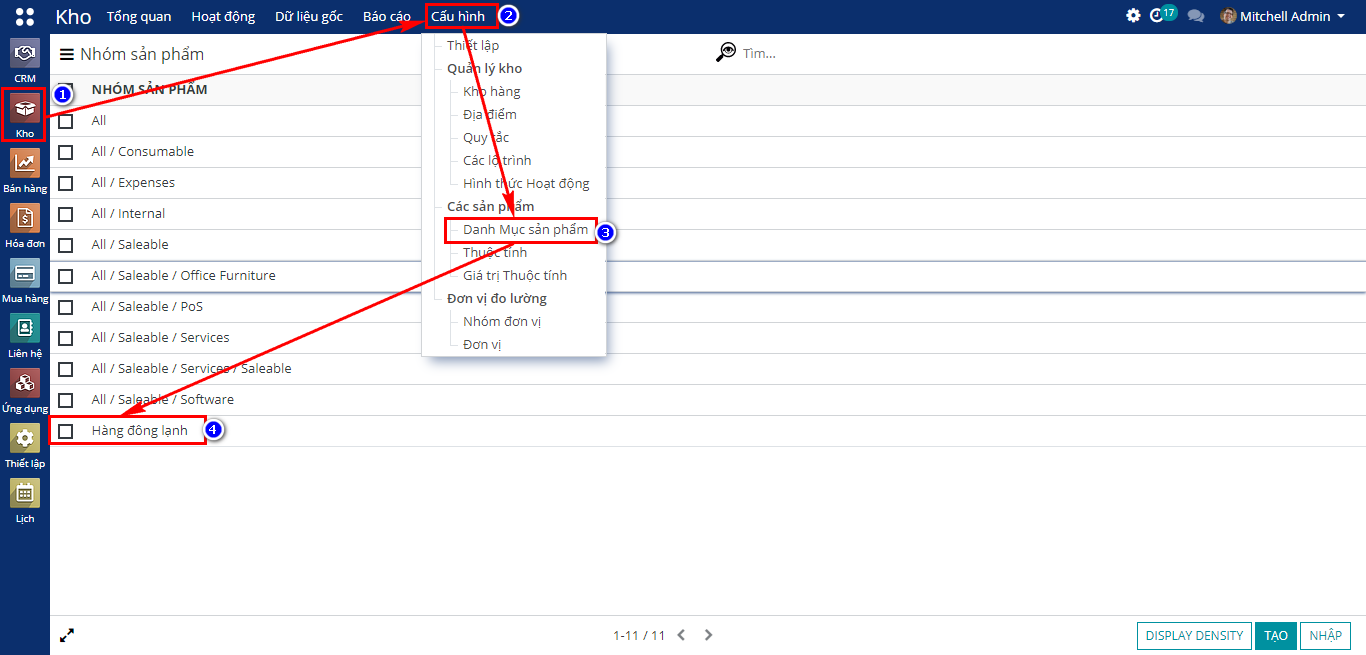Click the hamburger icon beside Nhóm sản phẩm
This screenshot has width=1366, height=655.
click(67, 54)
